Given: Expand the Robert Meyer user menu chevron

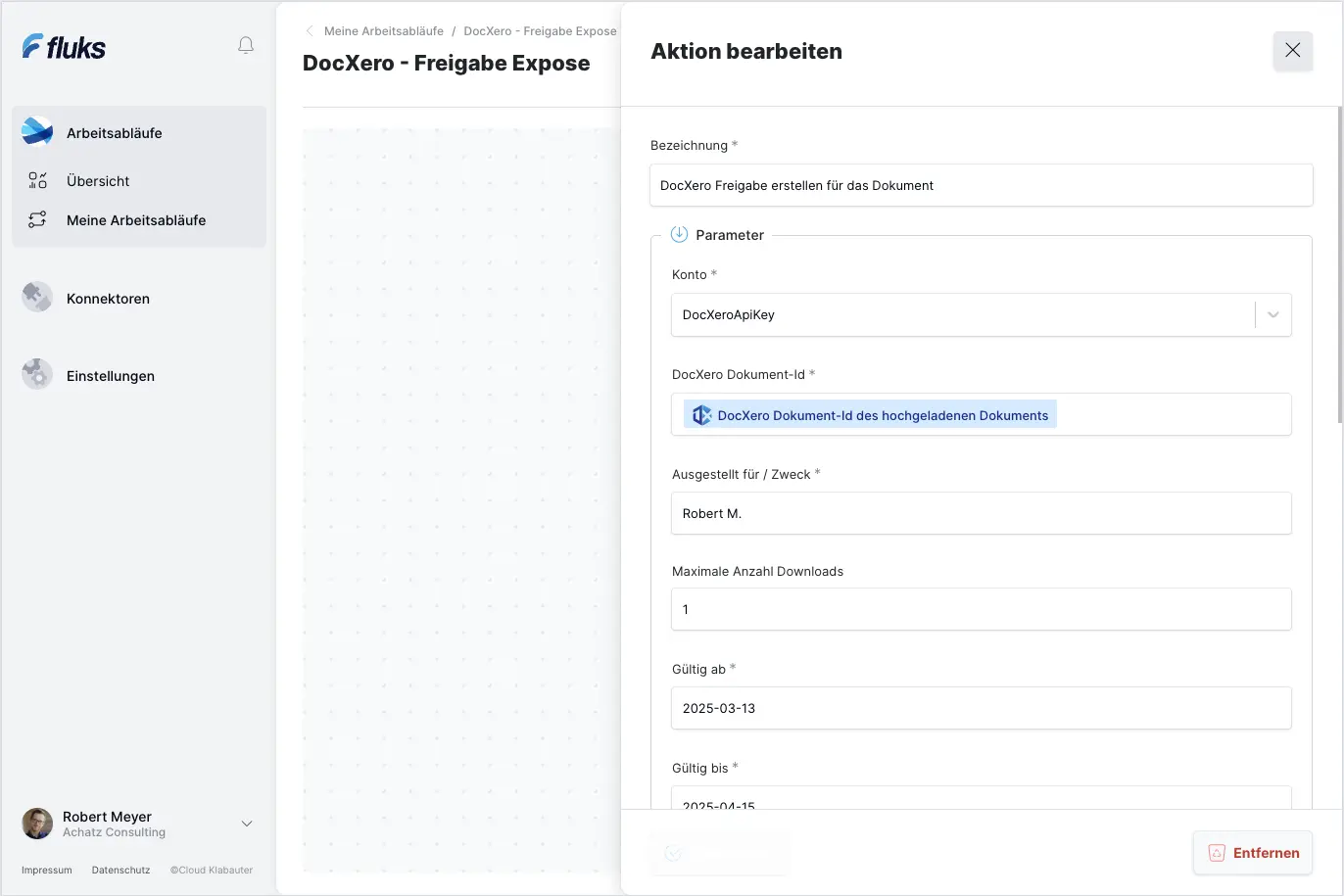Looking at the screenshot, I should click(x=247, y=824).
